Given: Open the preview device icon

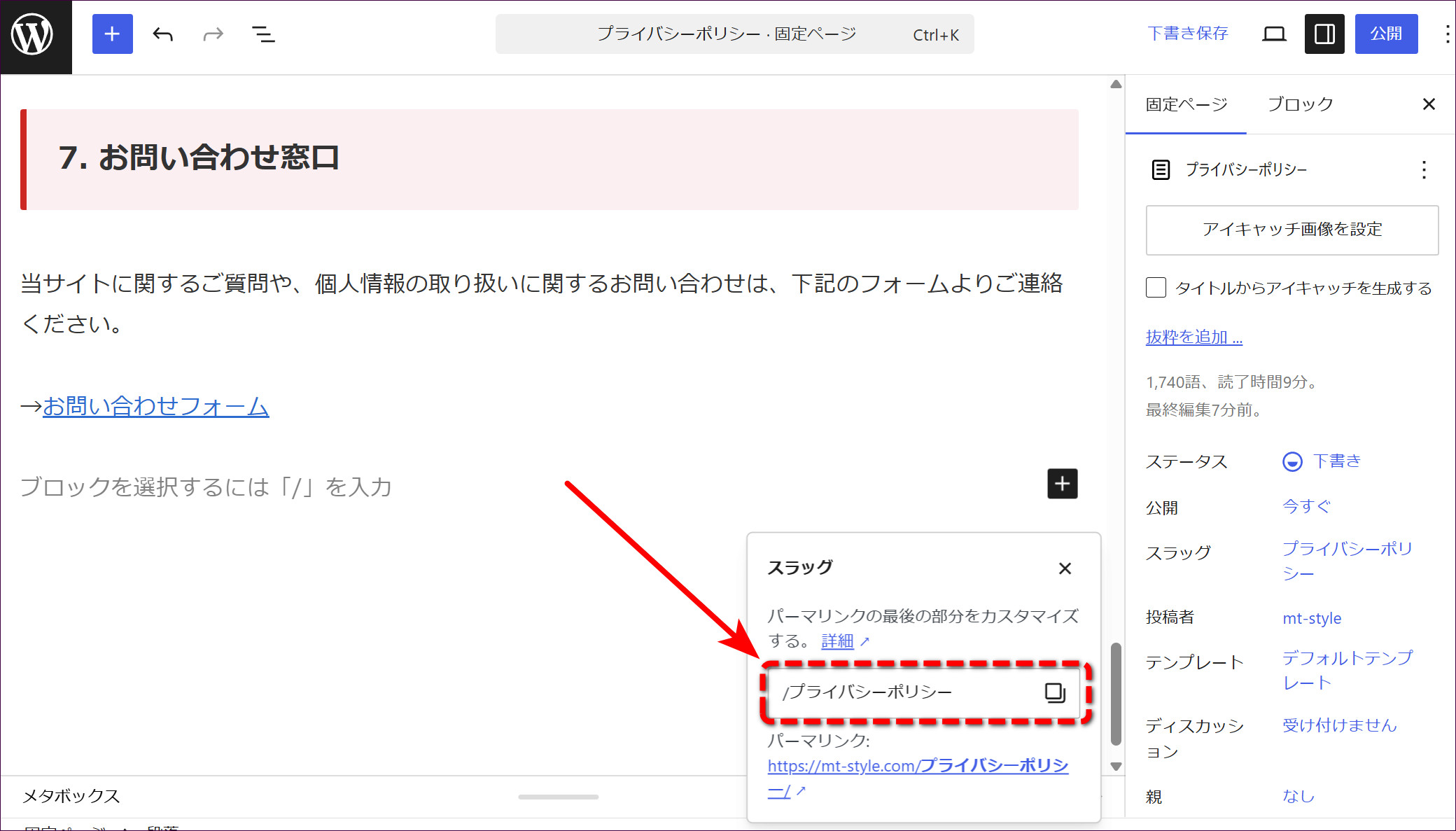Looking at the screenshot, I should 1274,34.
